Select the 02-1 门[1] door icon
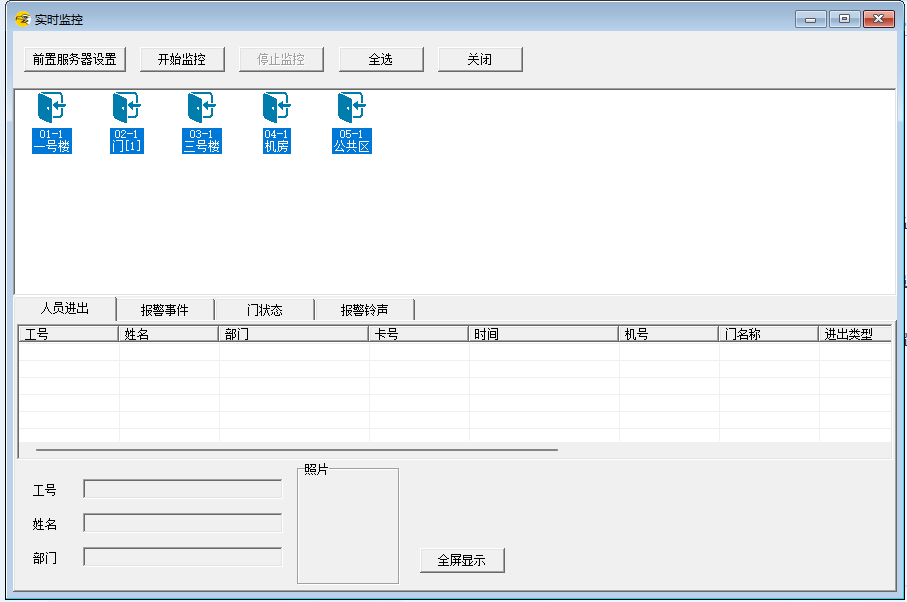The width and height of the screenshot is (907, 602). (127, 123)
